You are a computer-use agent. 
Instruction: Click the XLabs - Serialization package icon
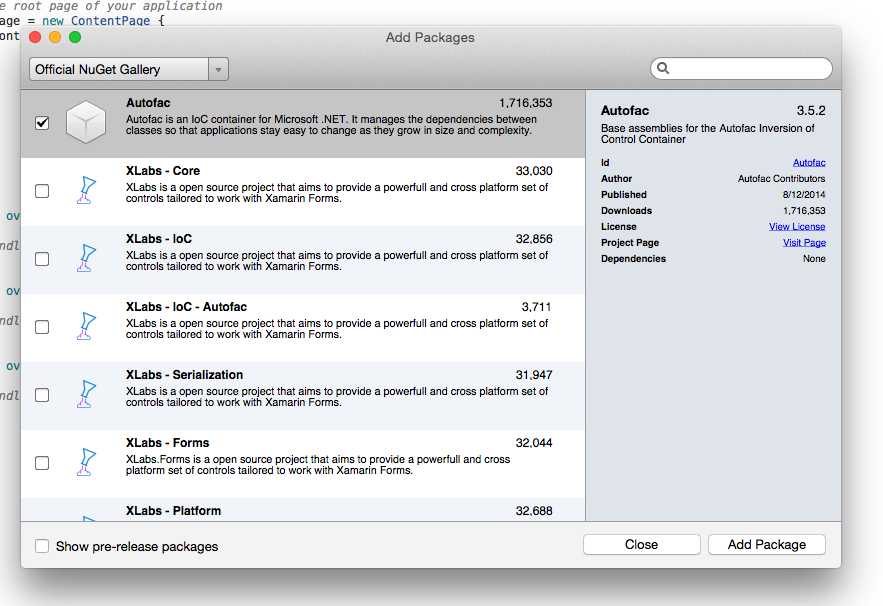point(86,394)
